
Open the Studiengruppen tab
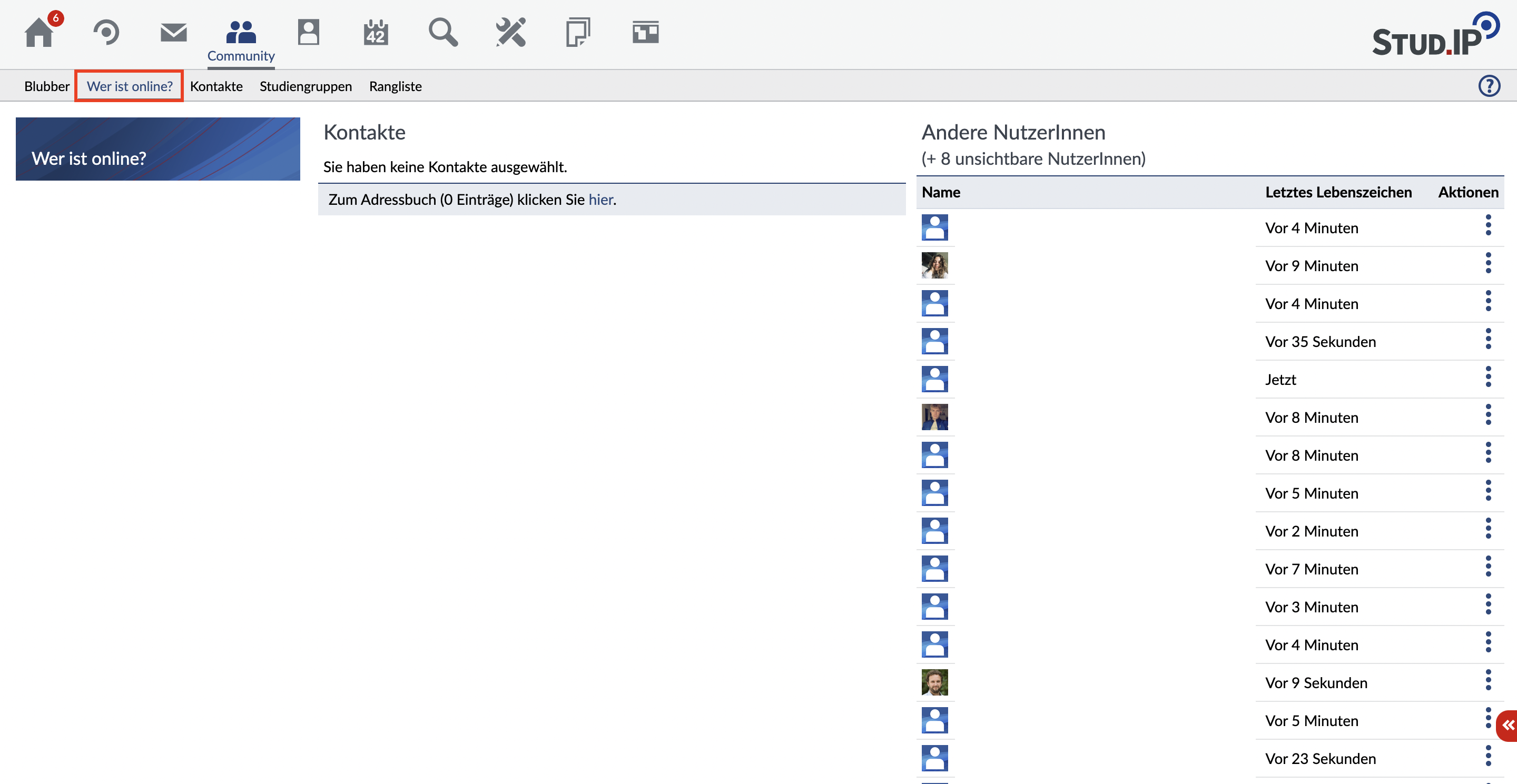(305, 86)
